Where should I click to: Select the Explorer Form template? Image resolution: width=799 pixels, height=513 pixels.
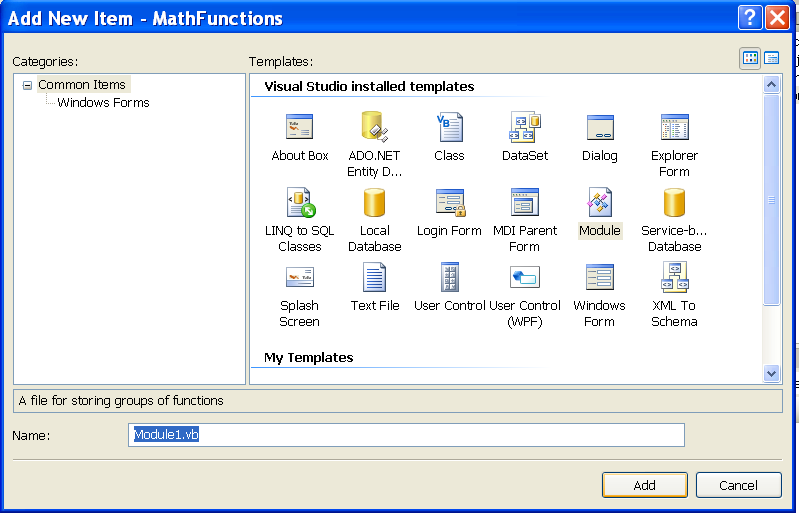(674, 127)
